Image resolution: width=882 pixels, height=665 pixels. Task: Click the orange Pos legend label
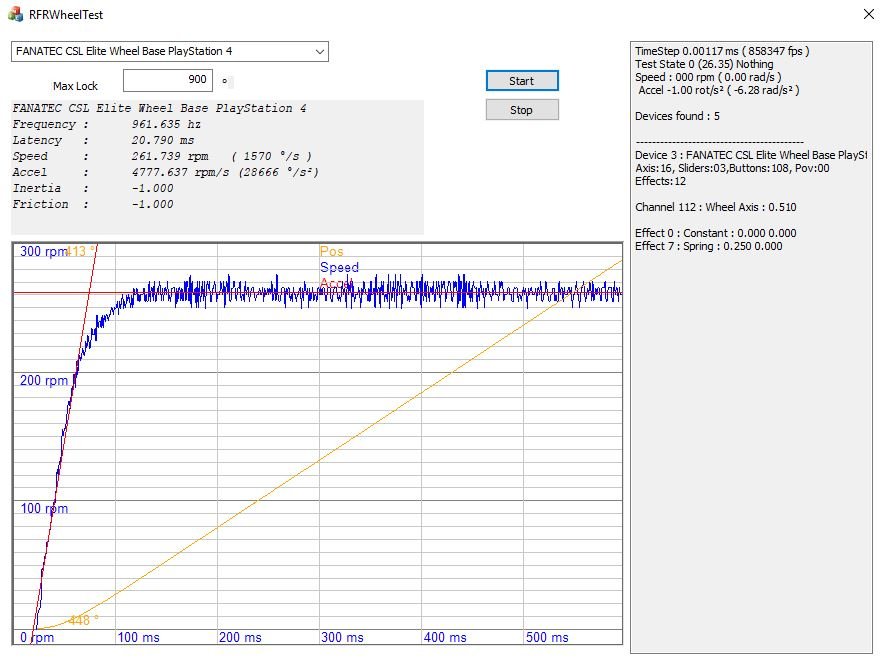[x=331, y=252]
